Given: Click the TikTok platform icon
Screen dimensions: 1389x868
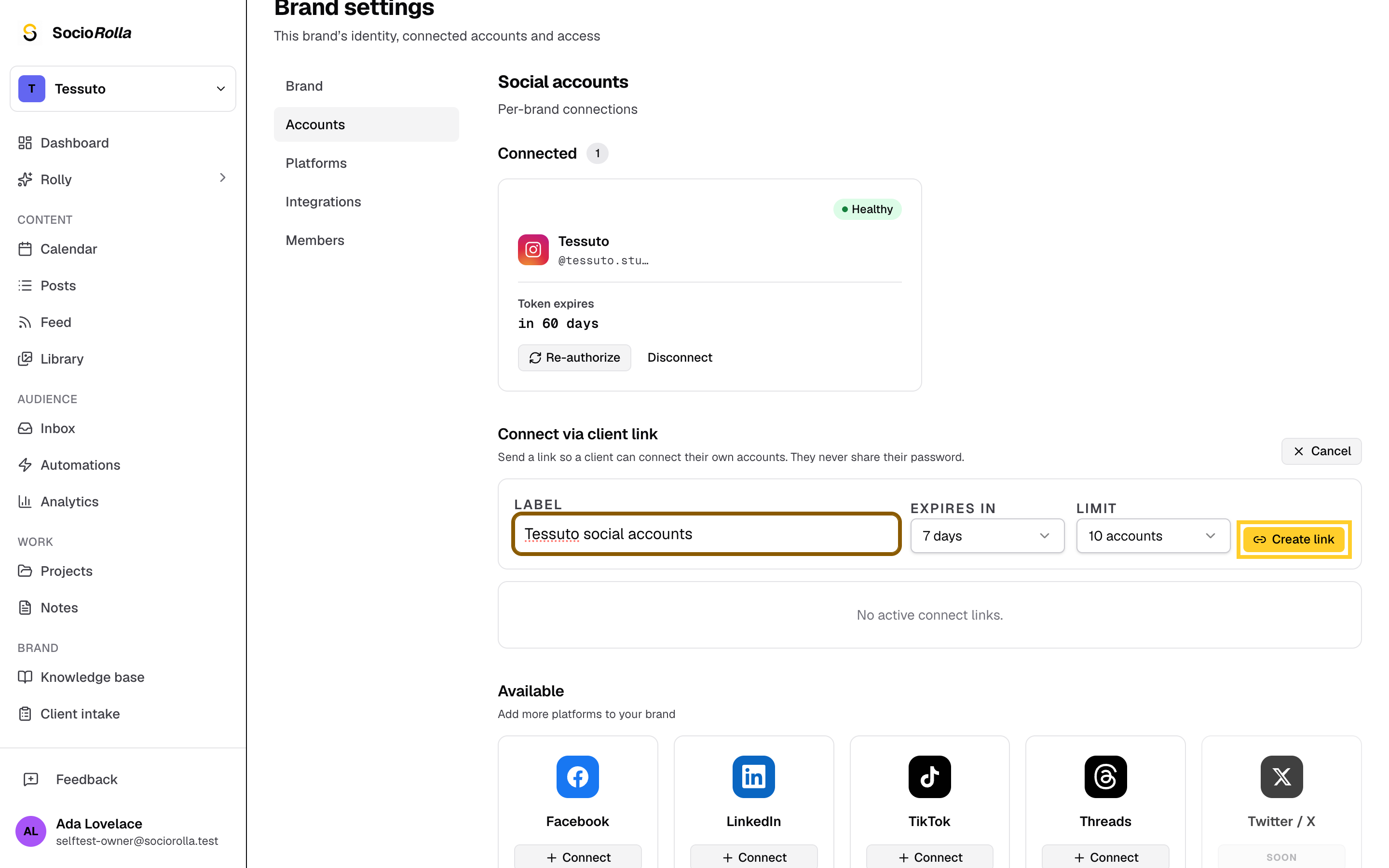Looking at the screenshot, I should [x=929, y=777].
